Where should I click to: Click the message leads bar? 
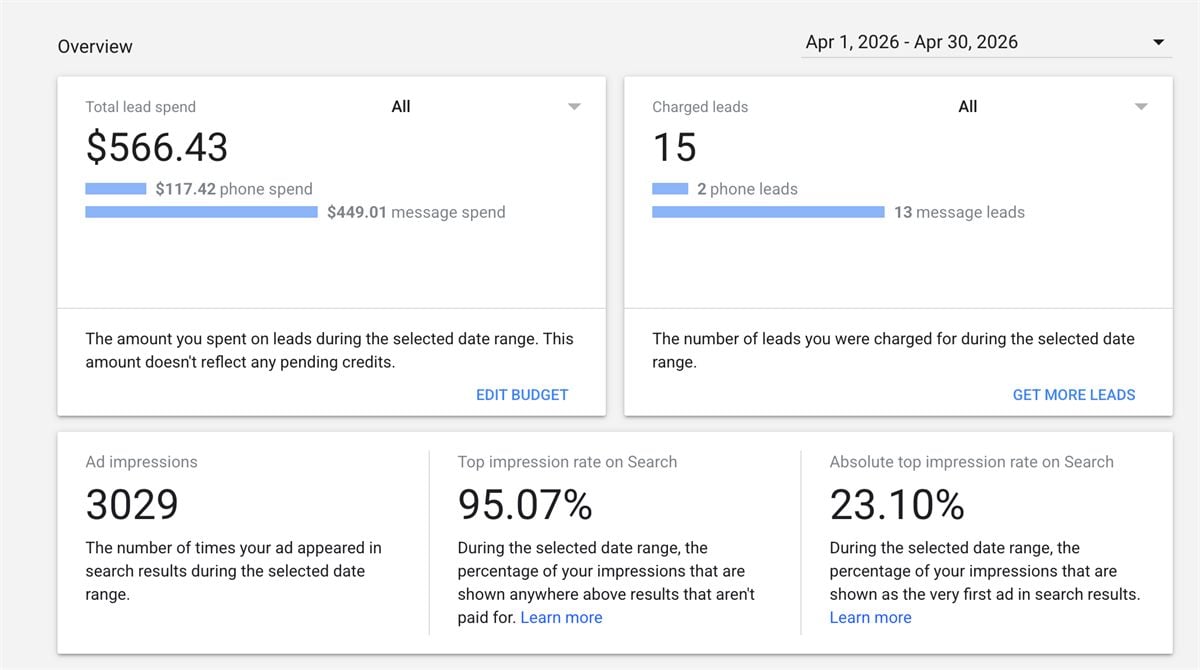tap(768, 212)
